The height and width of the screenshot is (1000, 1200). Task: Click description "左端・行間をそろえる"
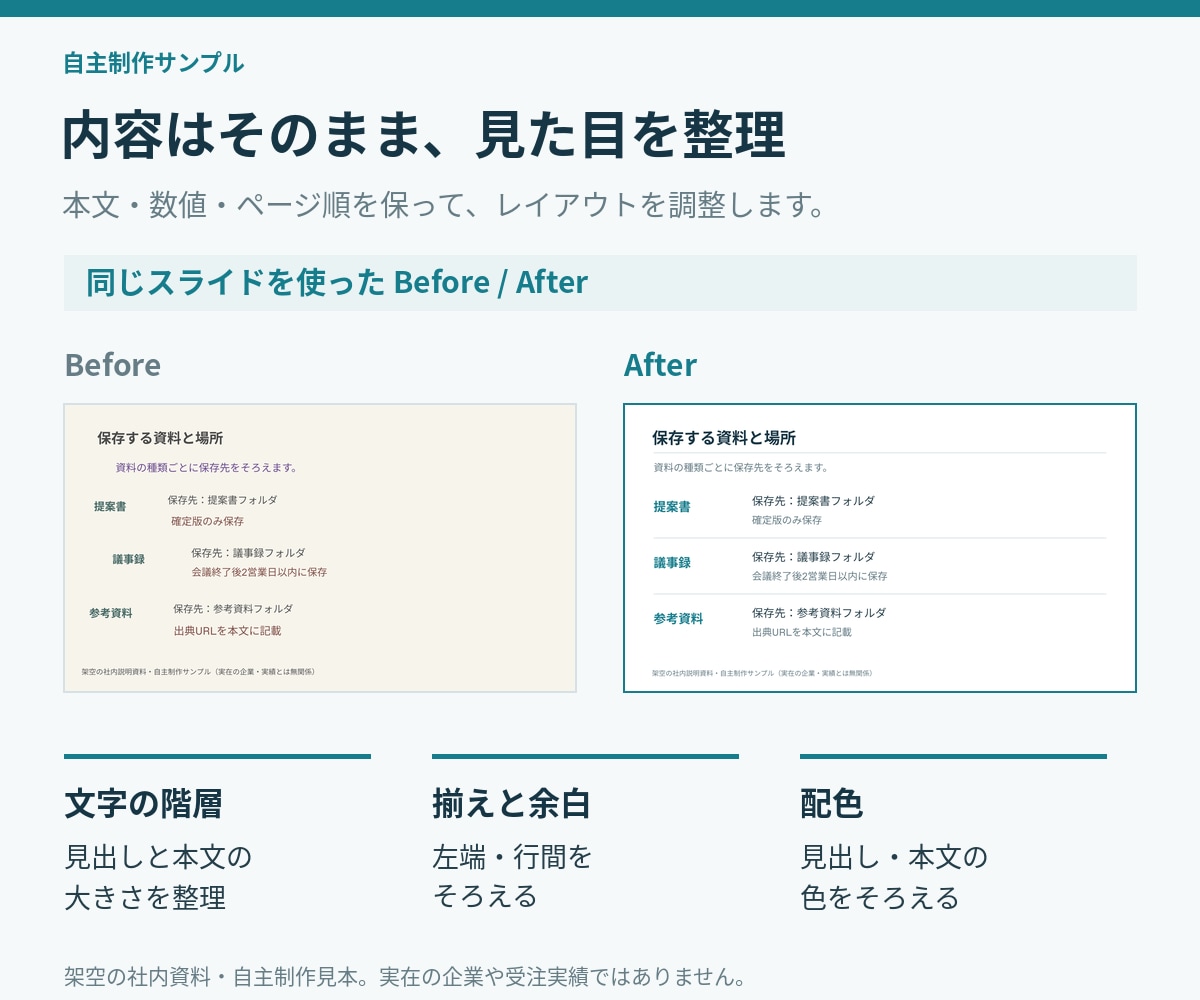(512, 876)
